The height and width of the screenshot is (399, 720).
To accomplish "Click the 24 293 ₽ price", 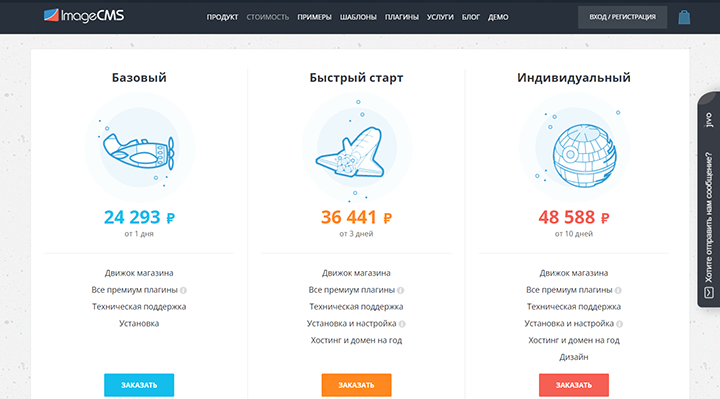I will click(139, 217).
